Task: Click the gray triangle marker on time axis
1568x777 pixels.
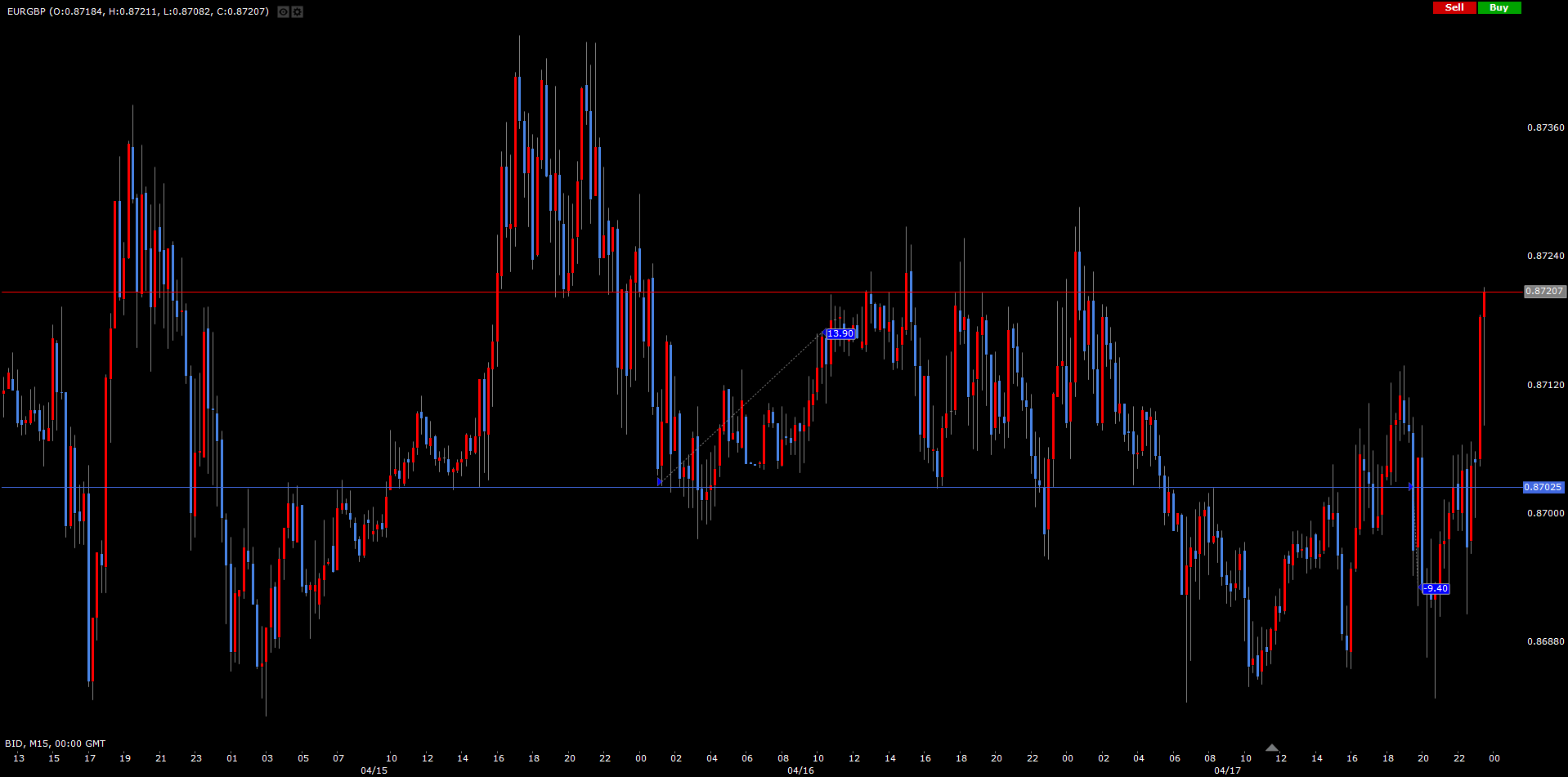Action: click(1272, 748)
